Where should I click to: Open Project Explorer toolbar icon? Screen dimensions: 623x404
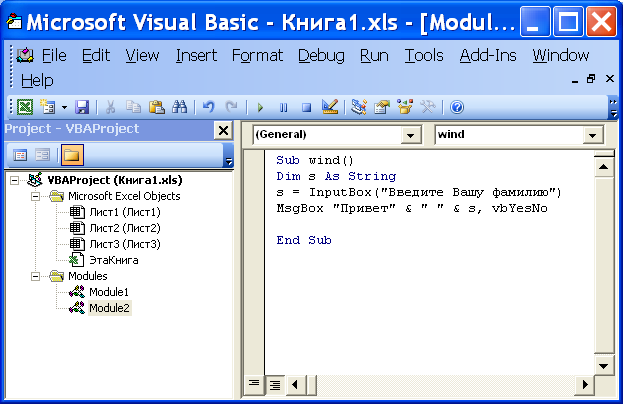point(359,107)
